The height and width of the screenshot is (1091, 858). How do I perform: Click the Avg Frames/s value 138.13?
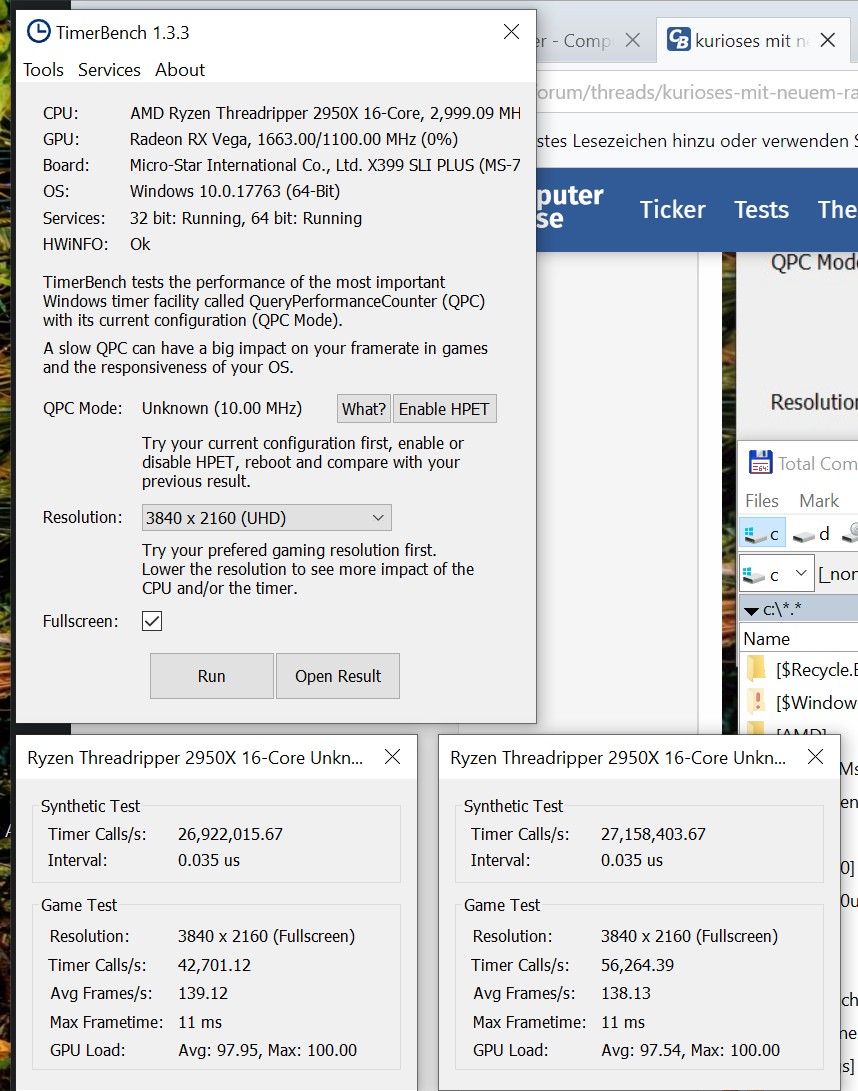pyautogui.click(x=626, y=993)
